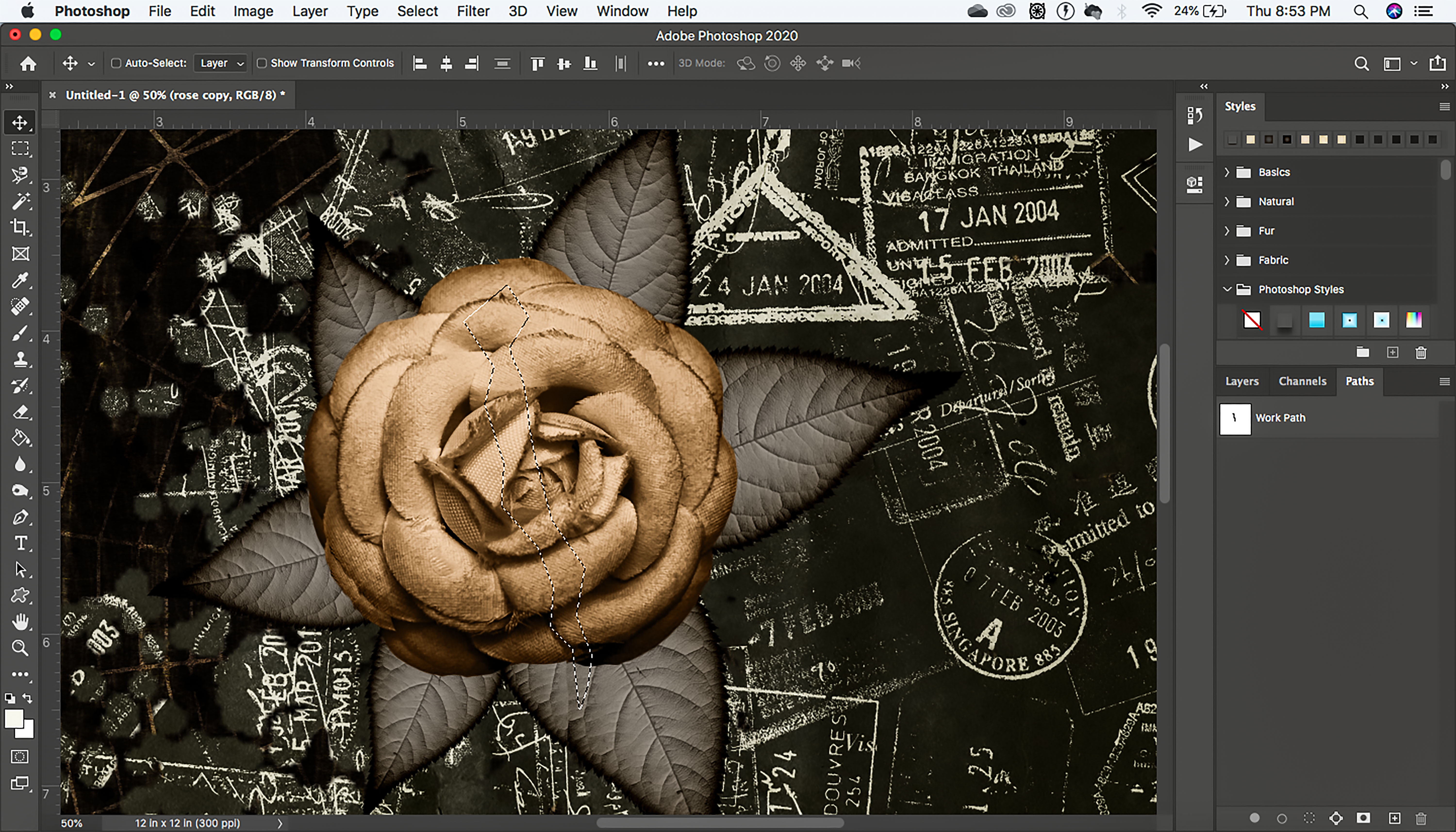Select the Crop tool
This screenshot has width=1456, height=832.
(x=20, y=227)
